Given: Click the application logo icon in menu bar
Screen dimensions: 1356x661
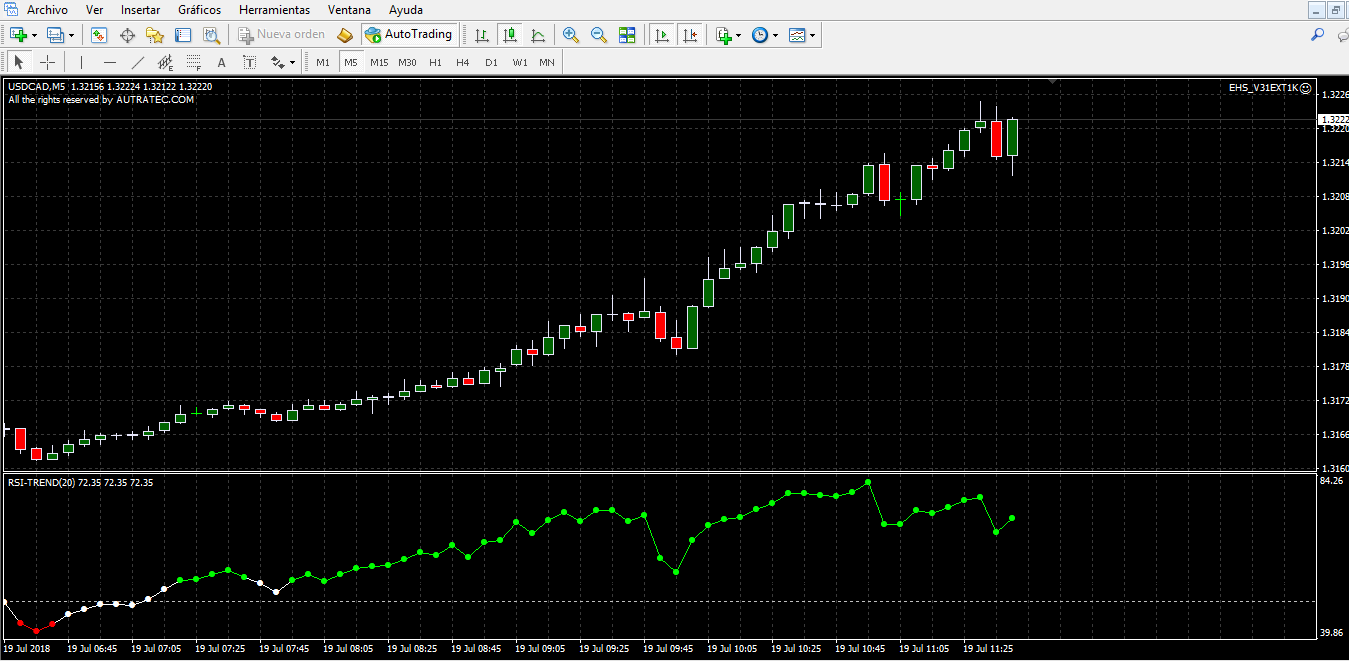Looking at the screenshot, I should click(11, 10).
